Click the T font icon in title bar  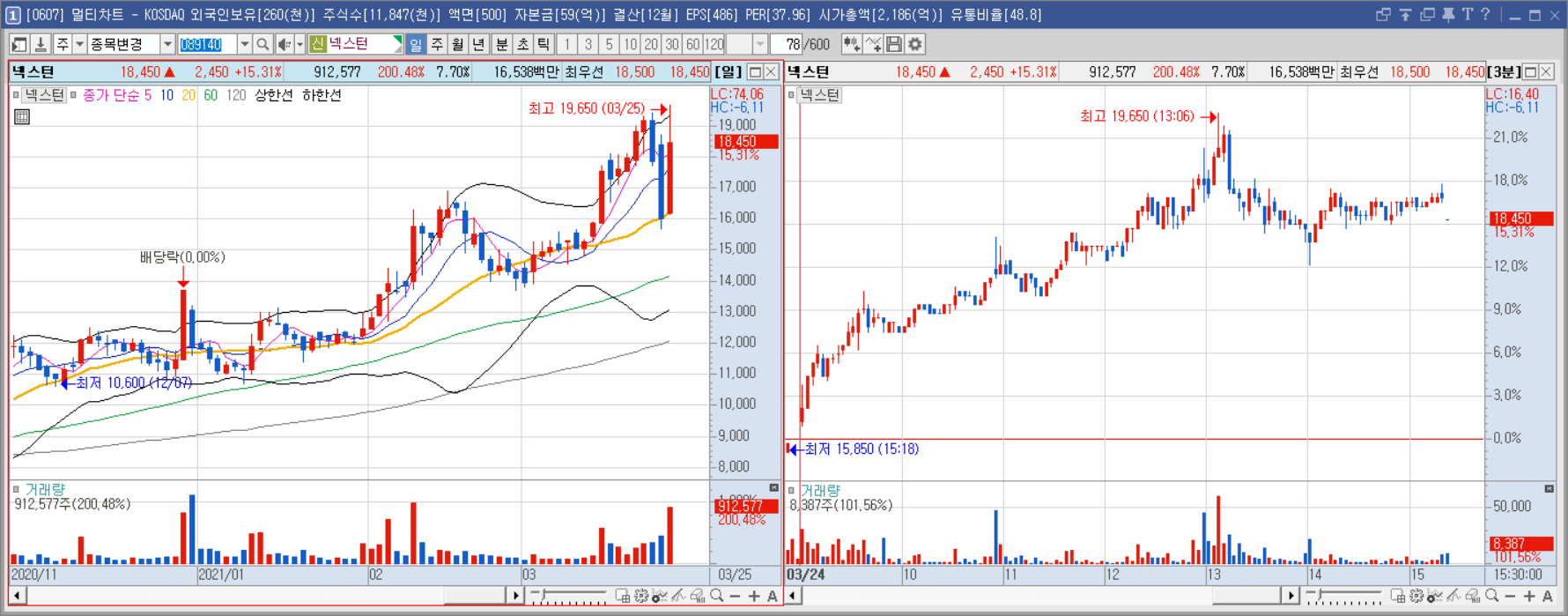[x=1467, y=14]
